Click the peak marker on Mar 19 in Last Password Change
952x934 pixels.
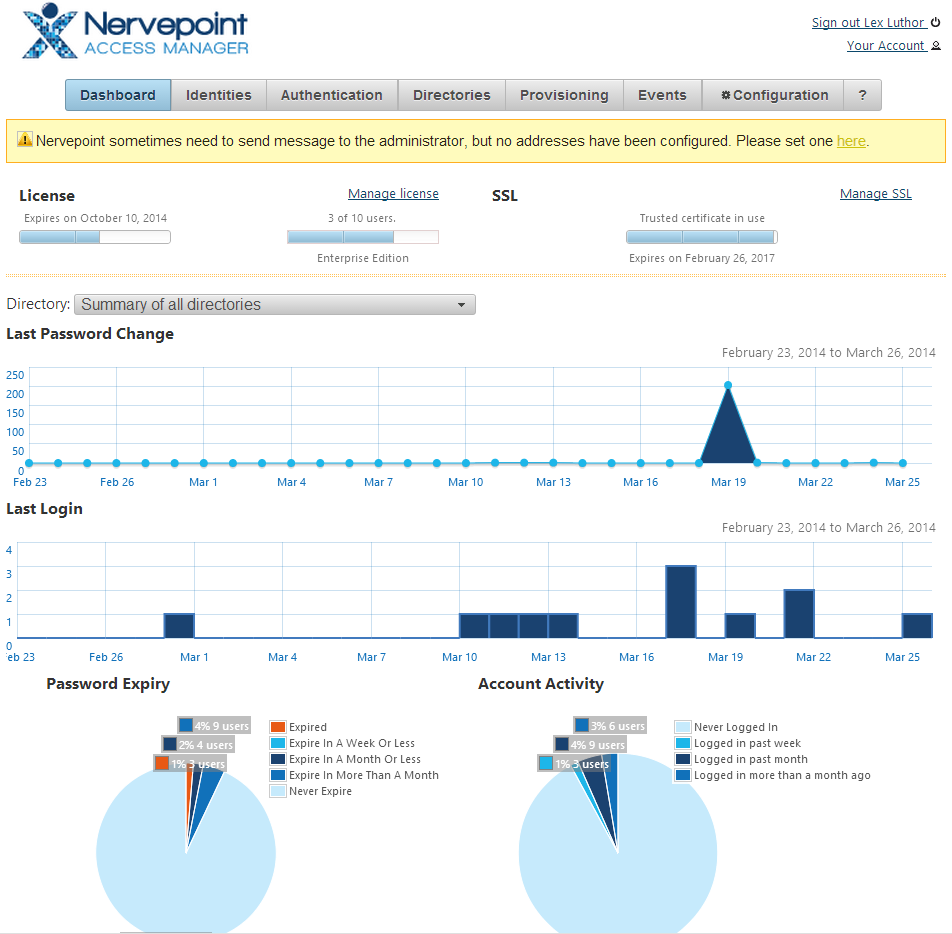(728, 384)
